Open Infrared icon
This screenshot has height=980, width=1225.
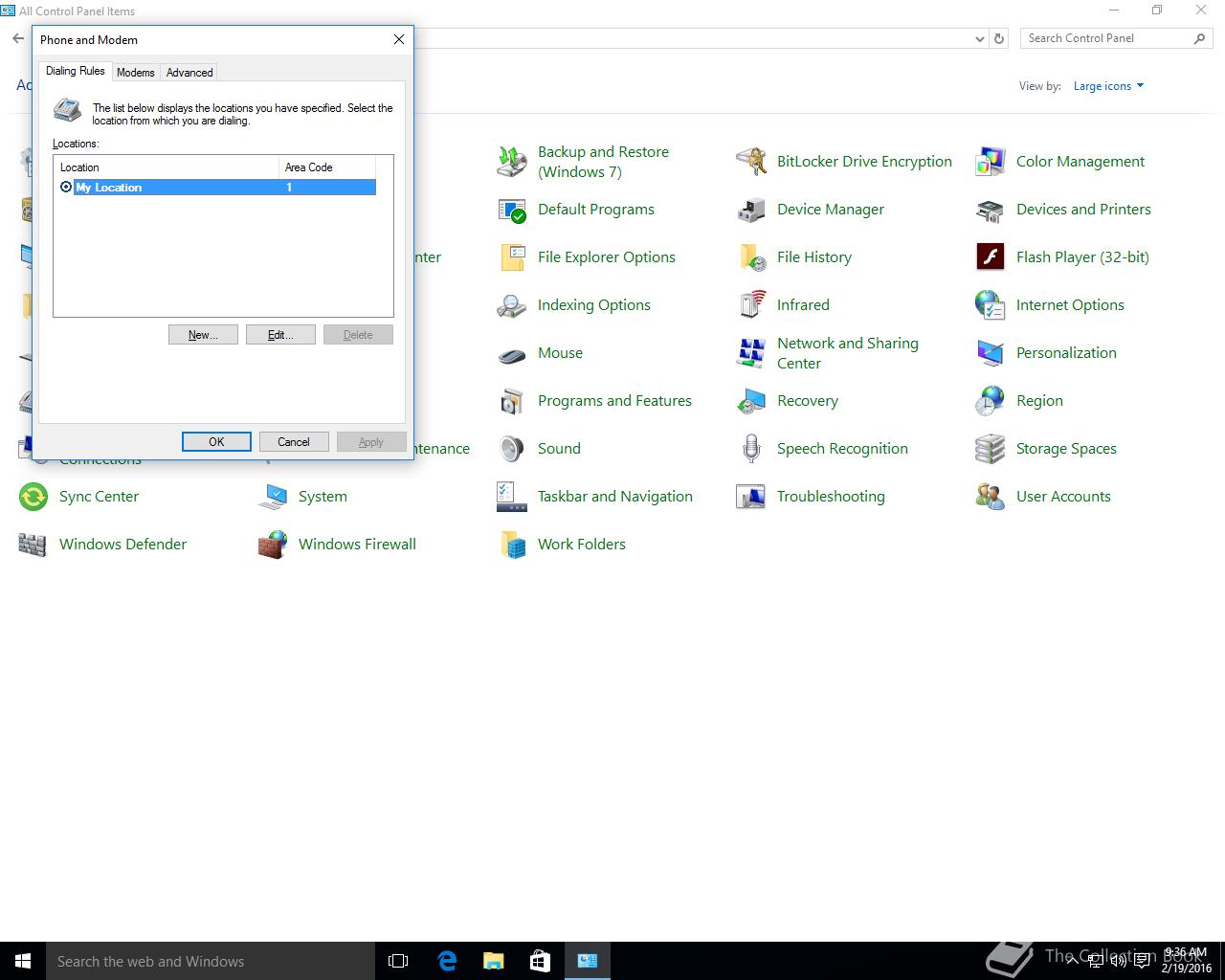751,305
